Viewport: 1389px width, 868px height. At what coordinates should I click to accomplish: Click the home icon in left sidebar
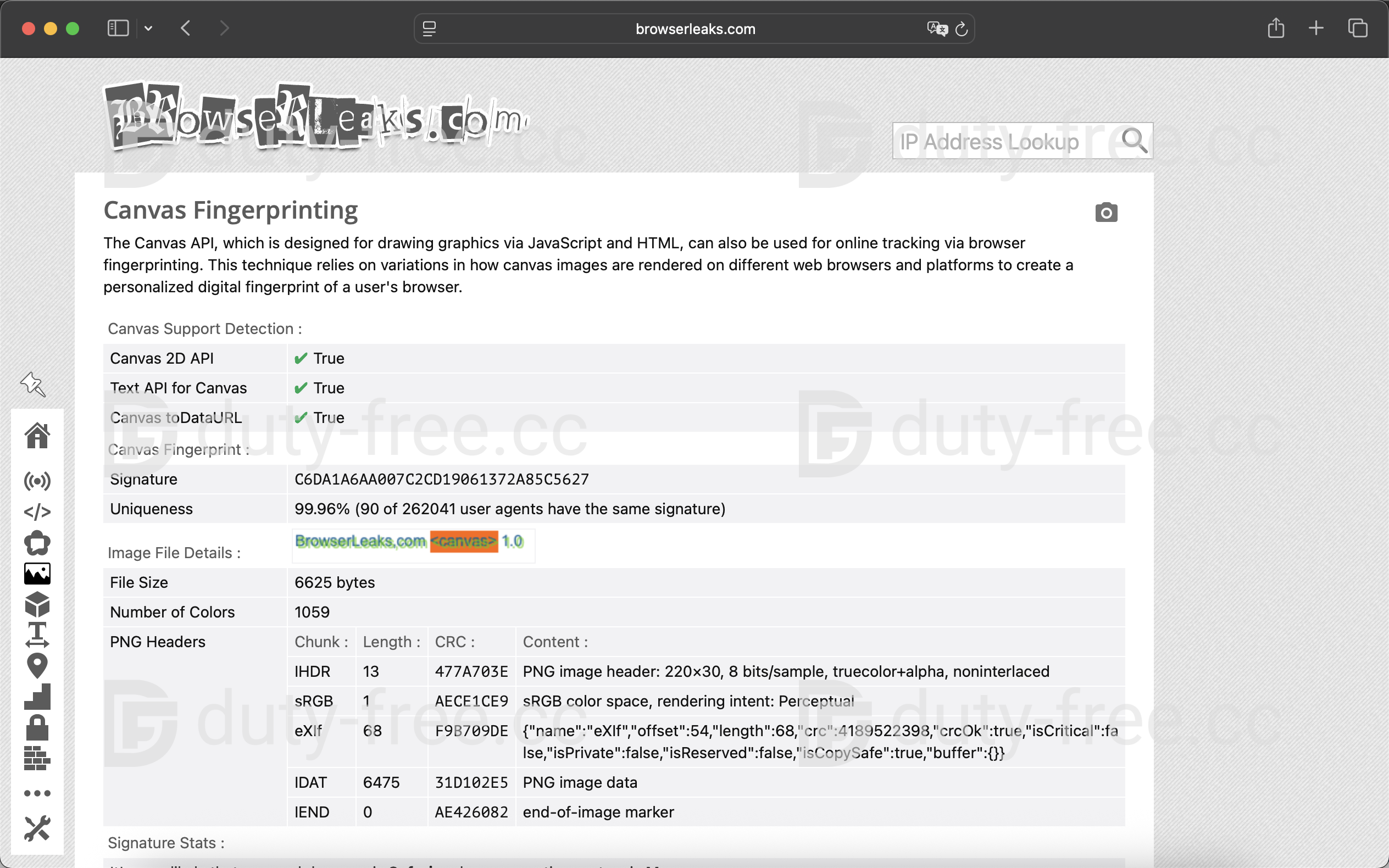click(x=37, y=436)
